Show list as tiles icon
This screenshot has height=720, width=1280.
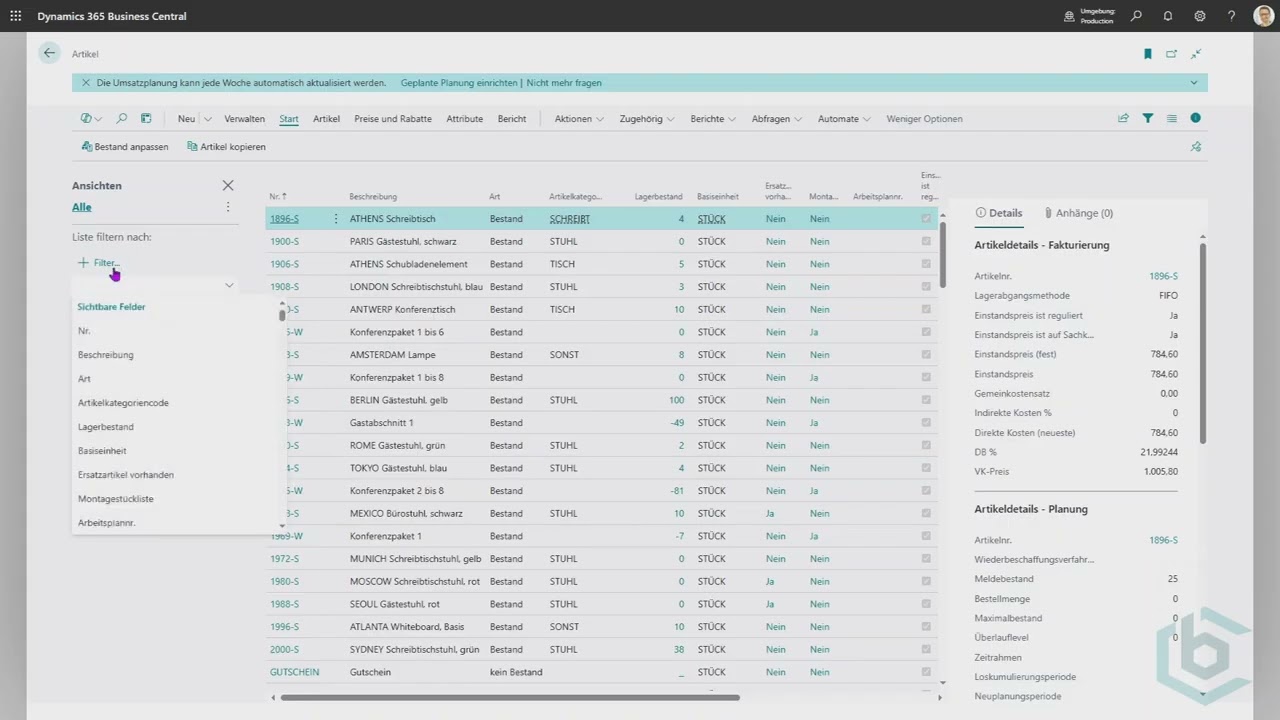(1171, 118)
